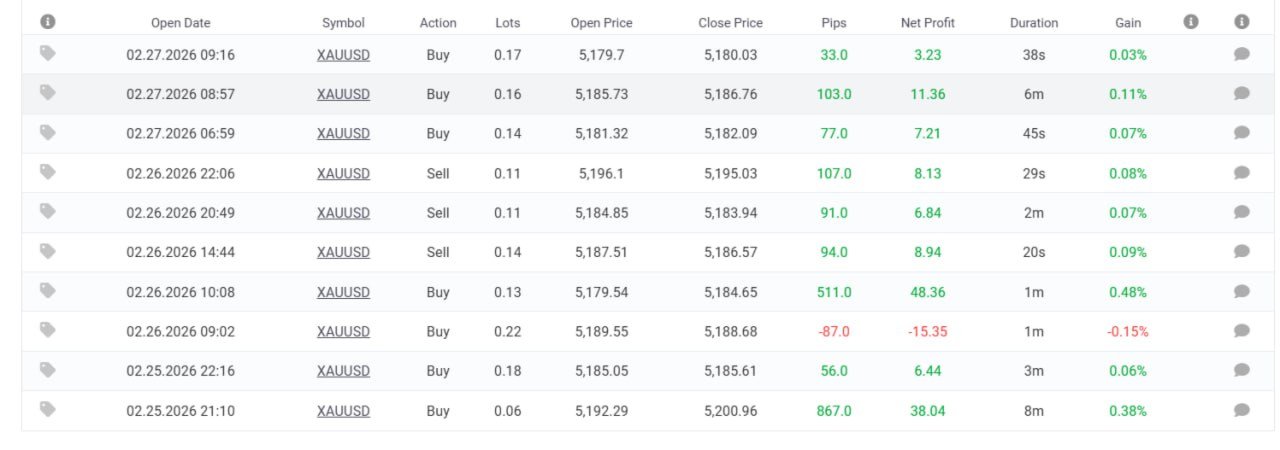
Task: Select the 02.27.2026 06:59 trade row's Close Price cell
Action: 730,134
